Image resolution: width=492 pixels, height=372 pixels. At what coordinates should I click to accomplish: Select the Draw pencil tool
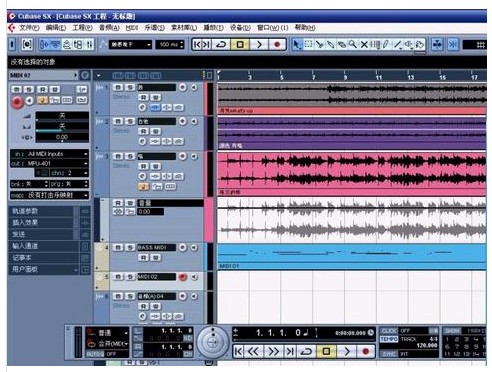coord(386,44)
